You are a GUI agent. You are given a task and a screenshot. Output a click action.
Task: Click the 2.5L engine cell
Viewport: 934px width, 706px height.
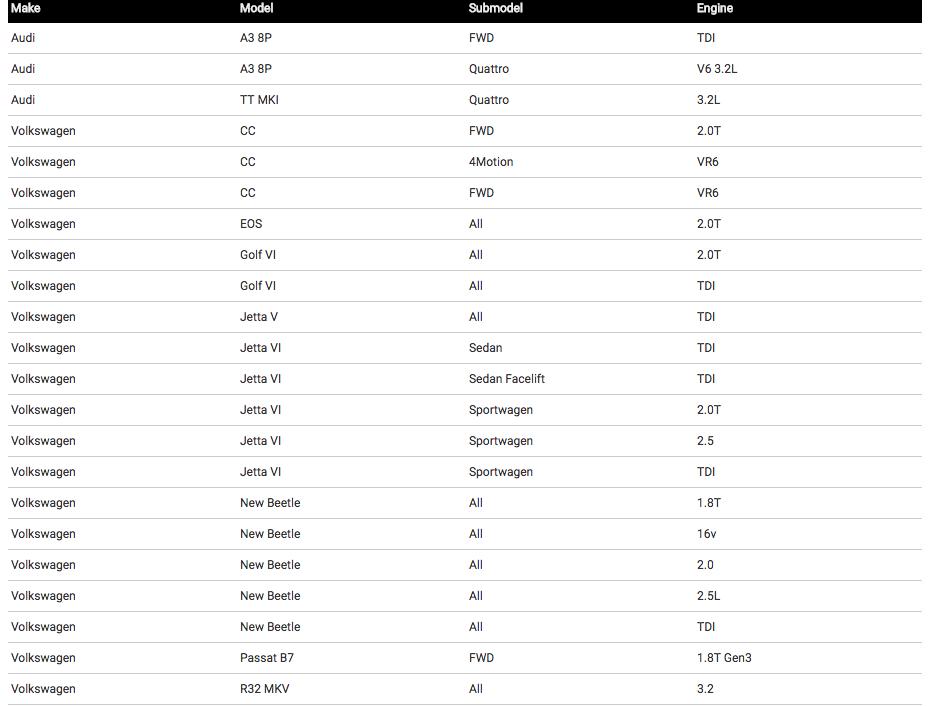click(708, 595)
